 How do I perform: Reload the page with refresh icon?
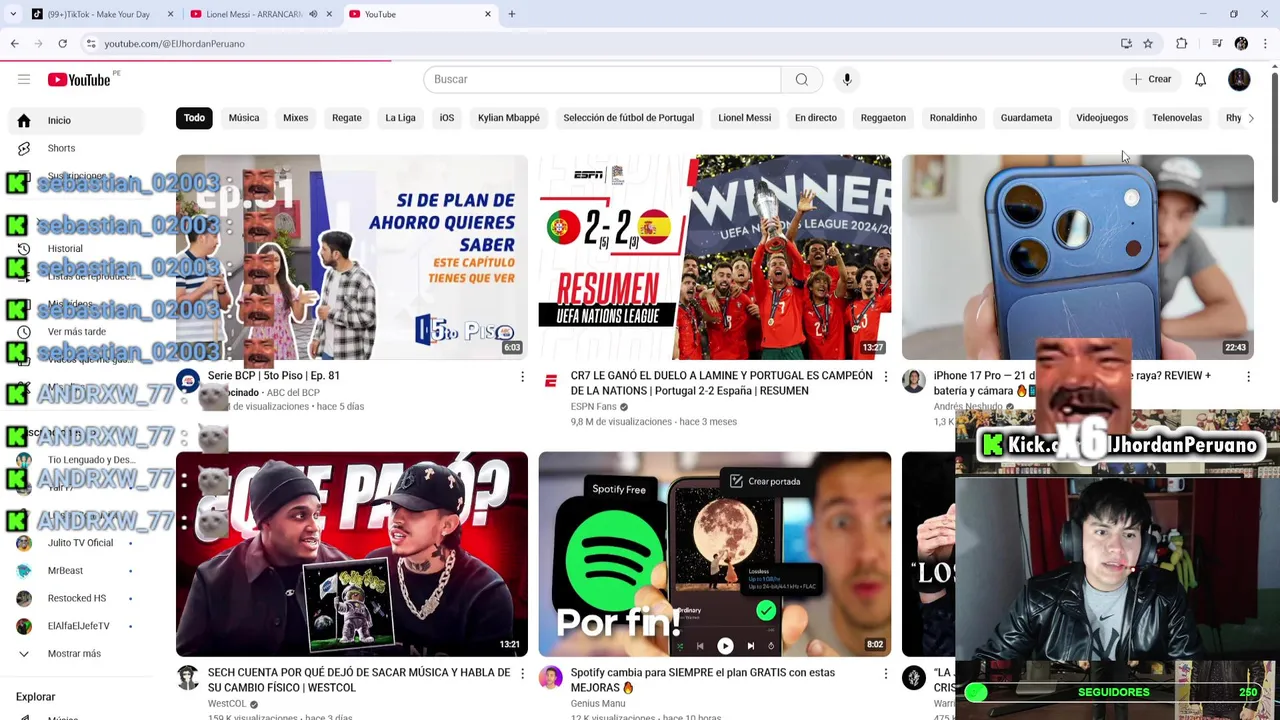coord(62,43)
